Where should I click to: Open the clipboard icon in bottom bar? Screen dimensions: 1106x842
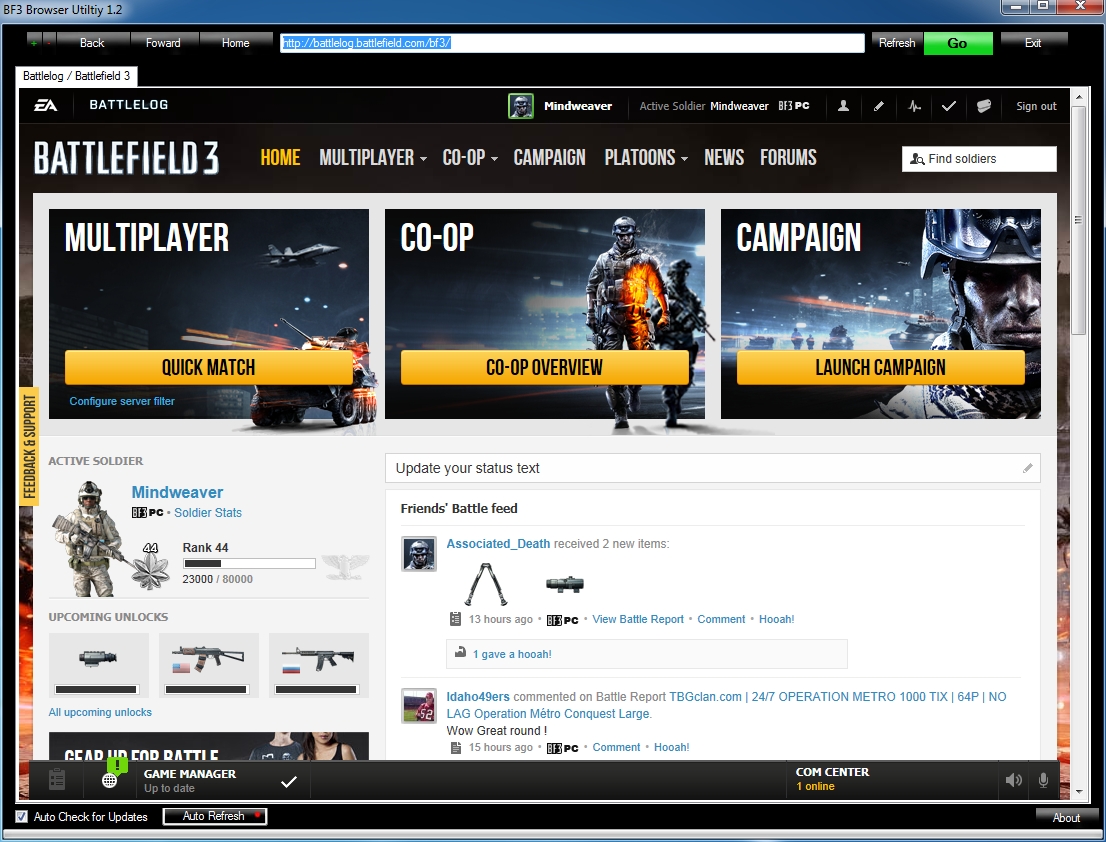click(57, 779)
